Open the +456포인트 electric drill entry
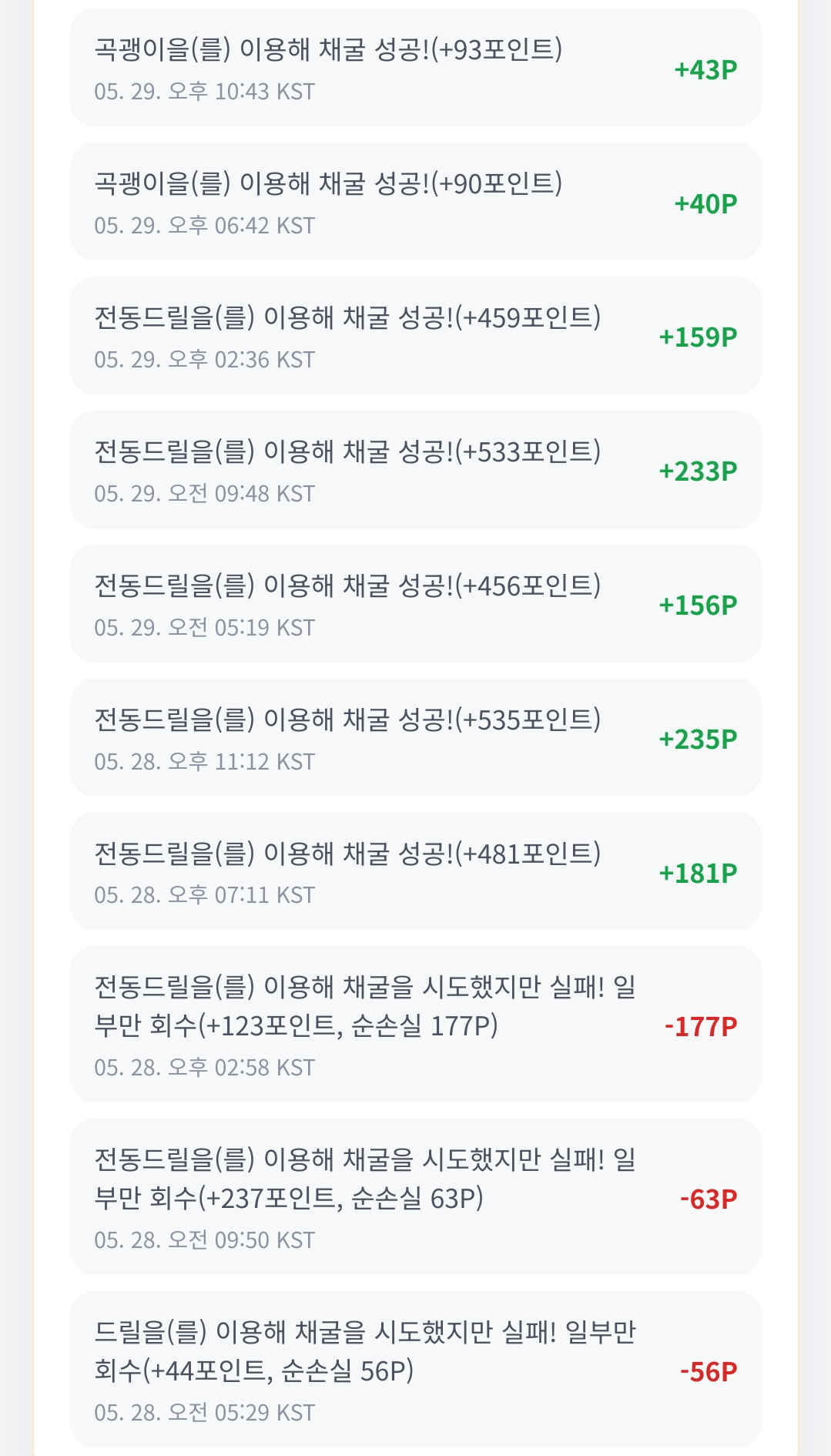This screenshot has width=831, height=1456. click(415, 604)
